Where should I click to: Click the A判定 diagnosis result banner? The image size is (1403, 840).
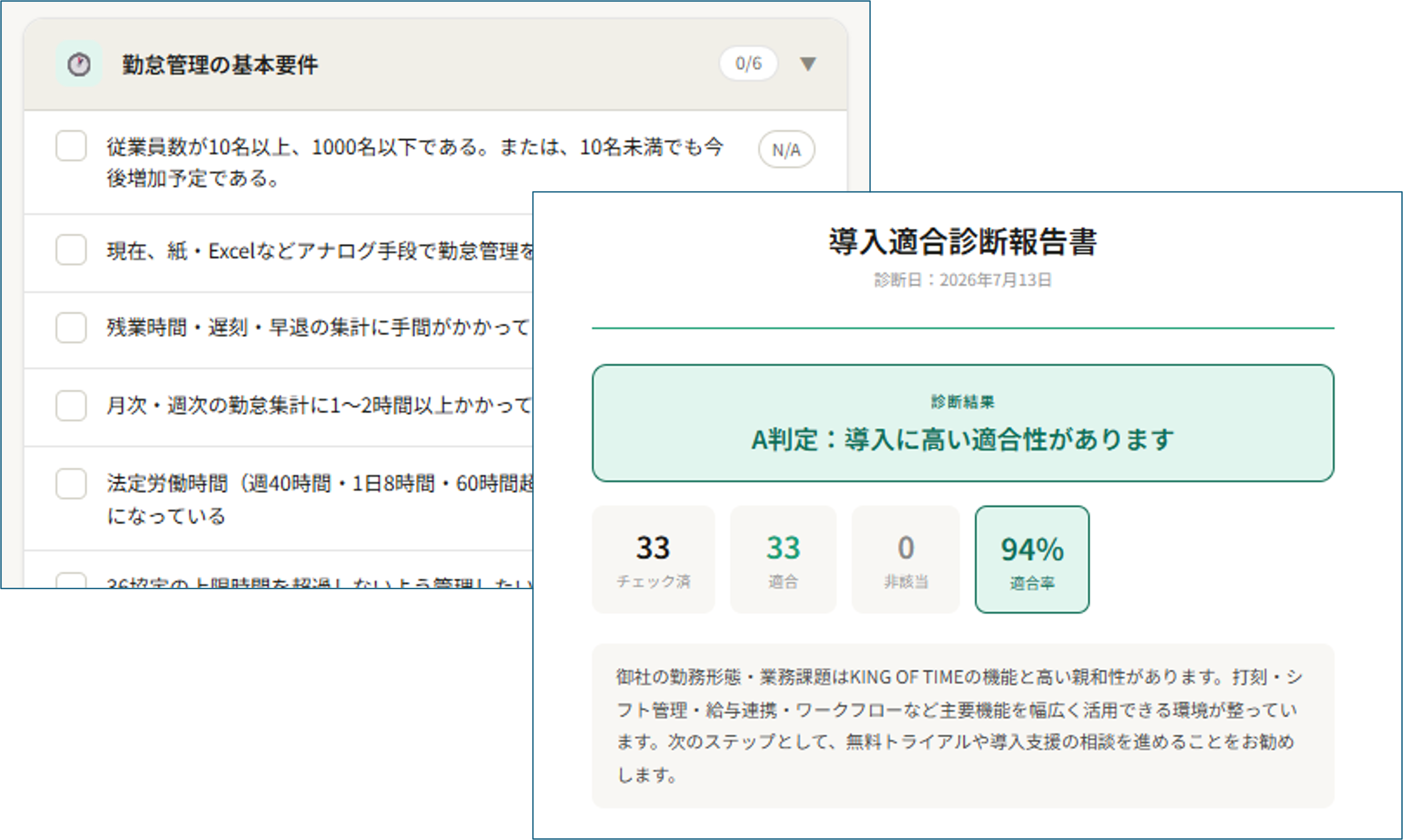(962, 423)
